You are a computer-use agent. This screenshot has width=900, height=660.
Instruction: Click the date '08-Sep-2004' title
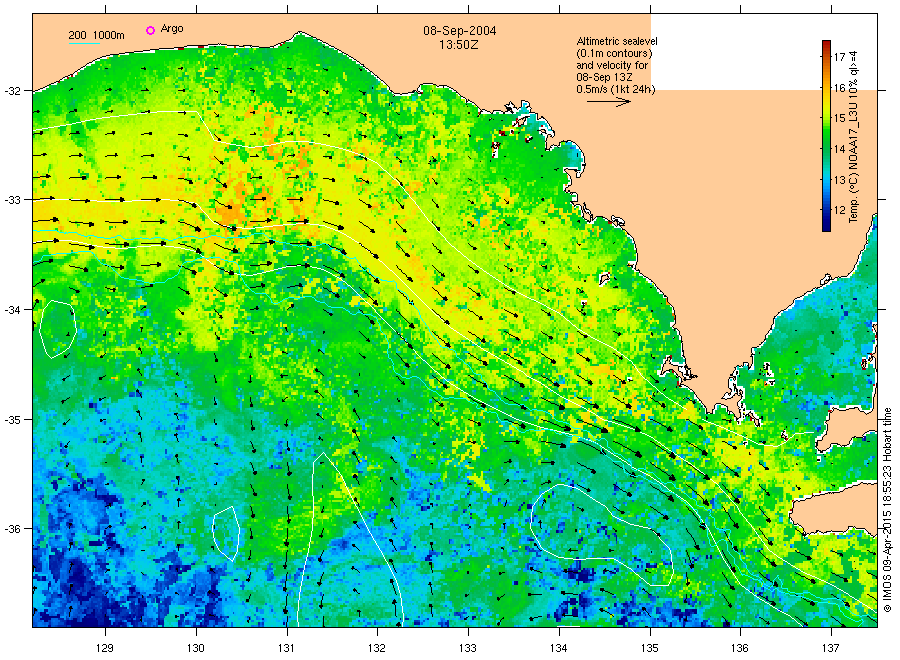(x=460, y=31)
